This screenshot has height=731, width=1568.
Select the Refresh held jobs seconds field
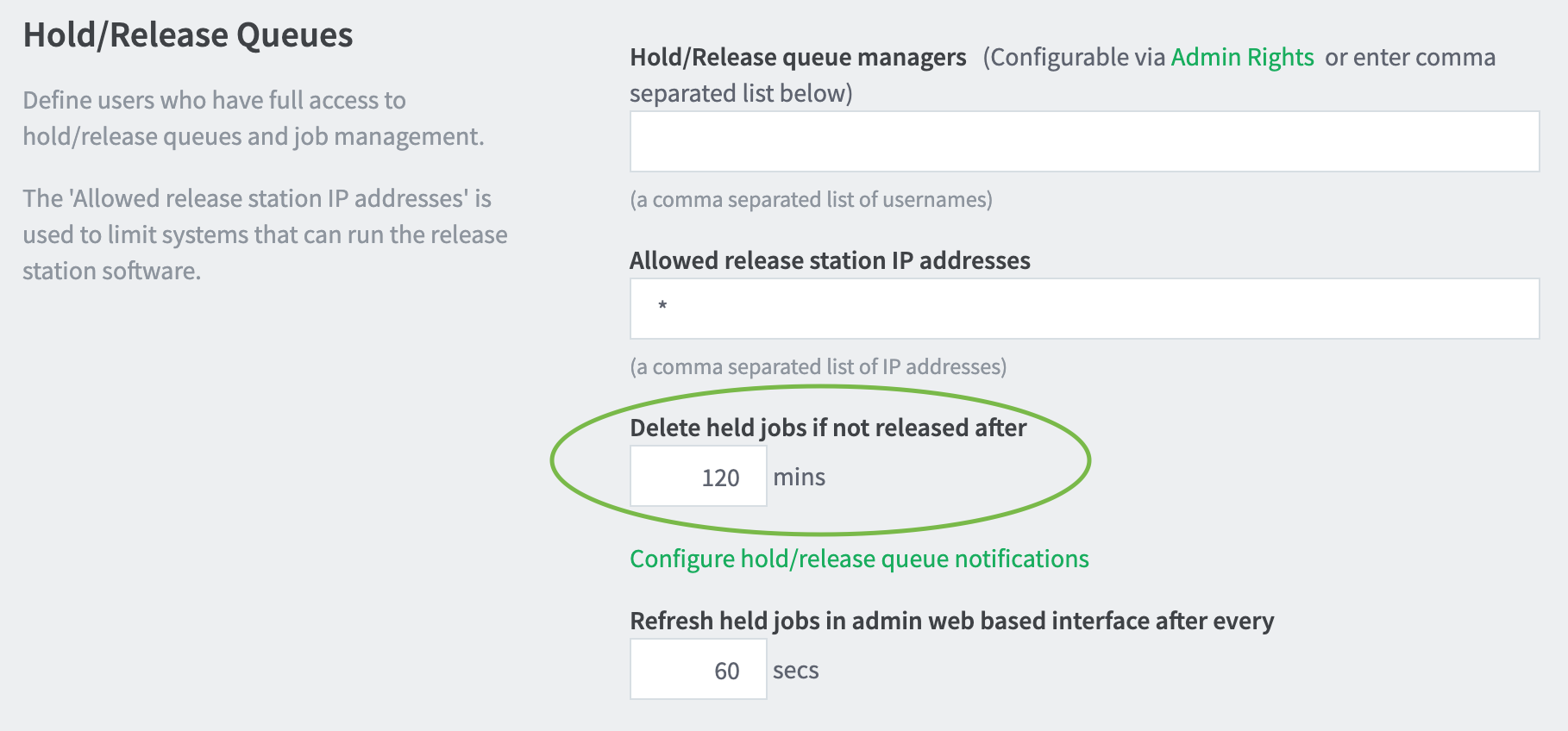[x=698, y=669]
